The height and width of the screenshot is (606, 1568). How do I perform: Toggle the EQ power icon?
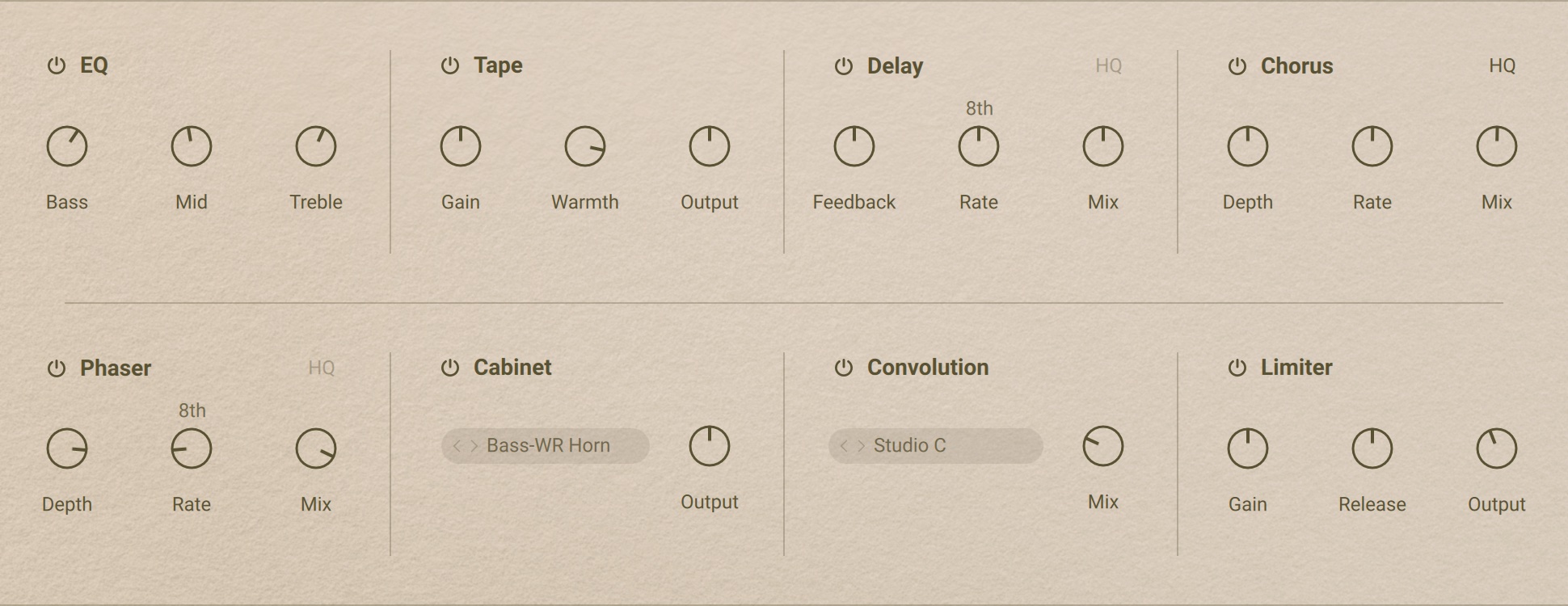tap(56, 66)
